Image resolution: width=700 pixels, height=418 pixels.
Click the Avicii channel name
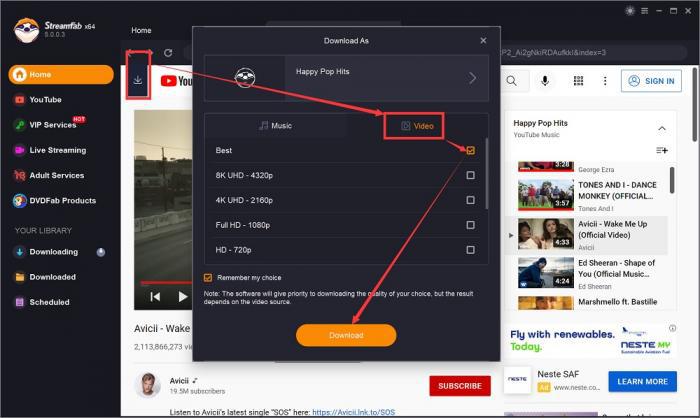tap(179, 381)
